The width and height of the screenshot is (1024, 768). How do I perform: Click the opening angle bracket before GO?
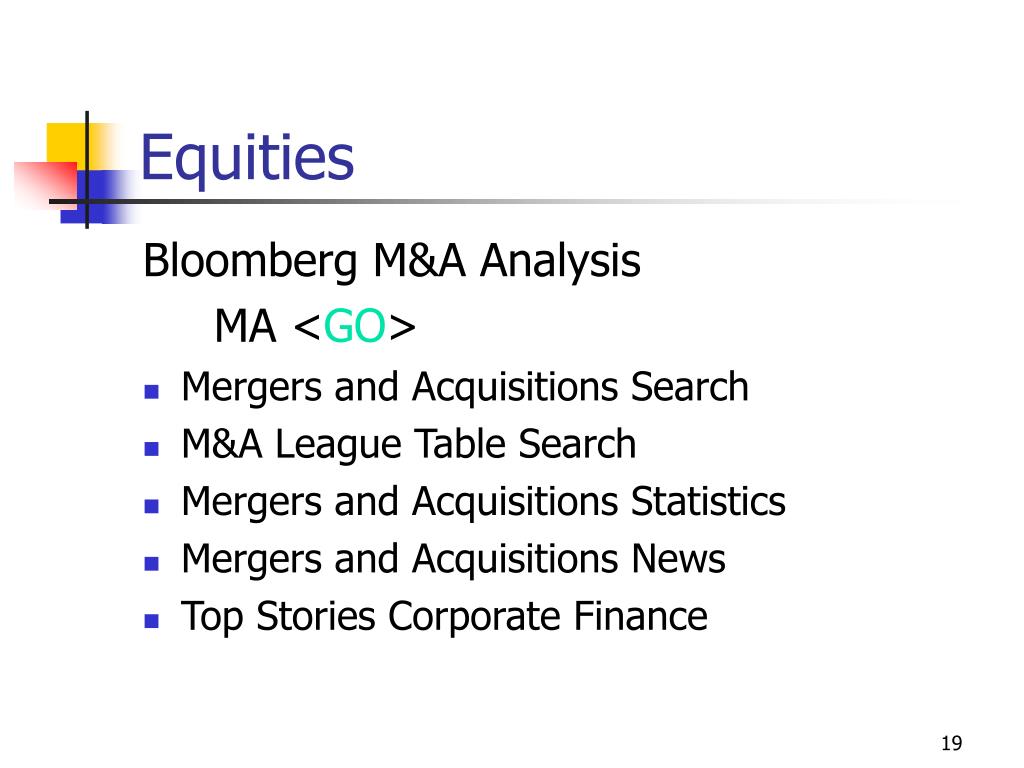[x=307, y=327]
